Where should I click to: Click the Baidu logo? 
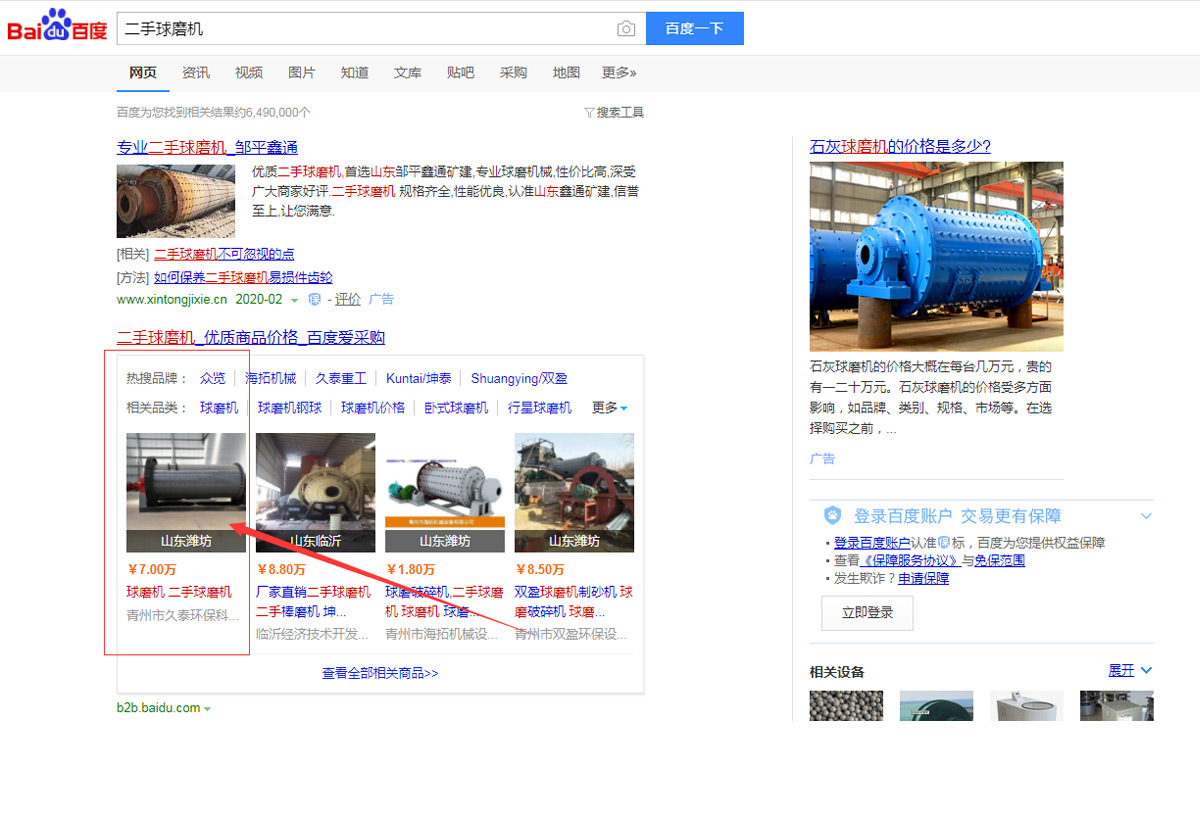57,27
